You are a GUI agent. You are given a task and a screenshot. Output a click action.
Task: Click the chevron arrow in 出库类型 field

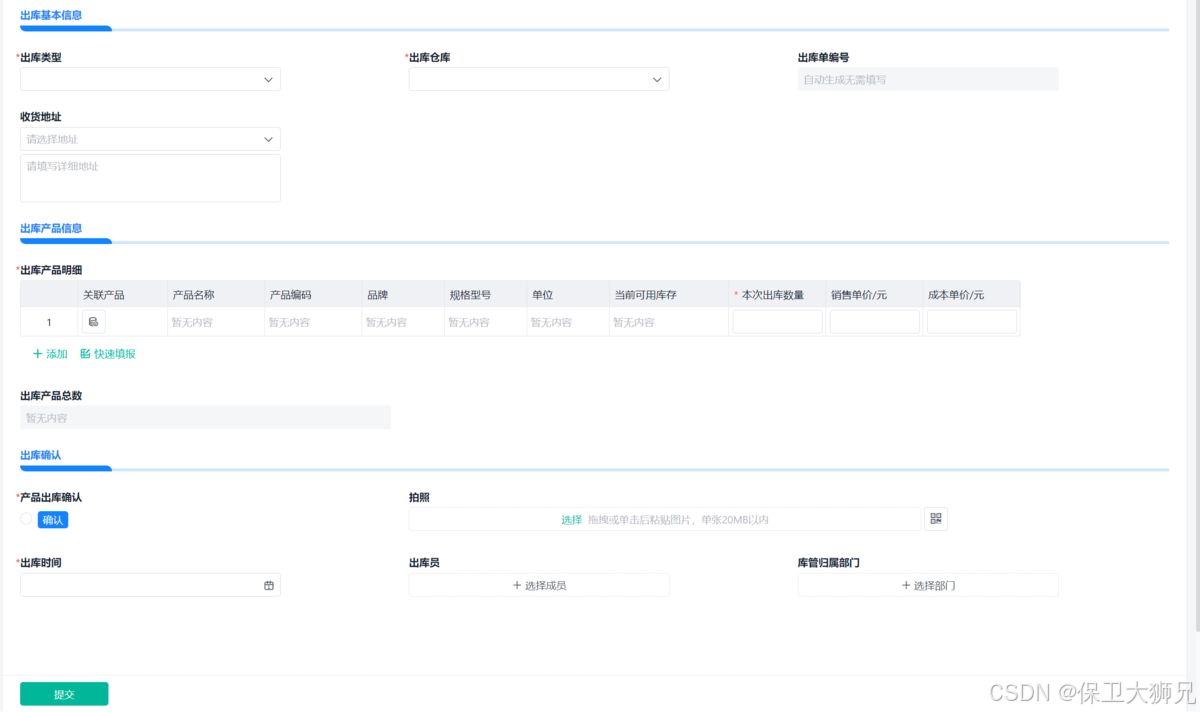(x=268, y=79)
